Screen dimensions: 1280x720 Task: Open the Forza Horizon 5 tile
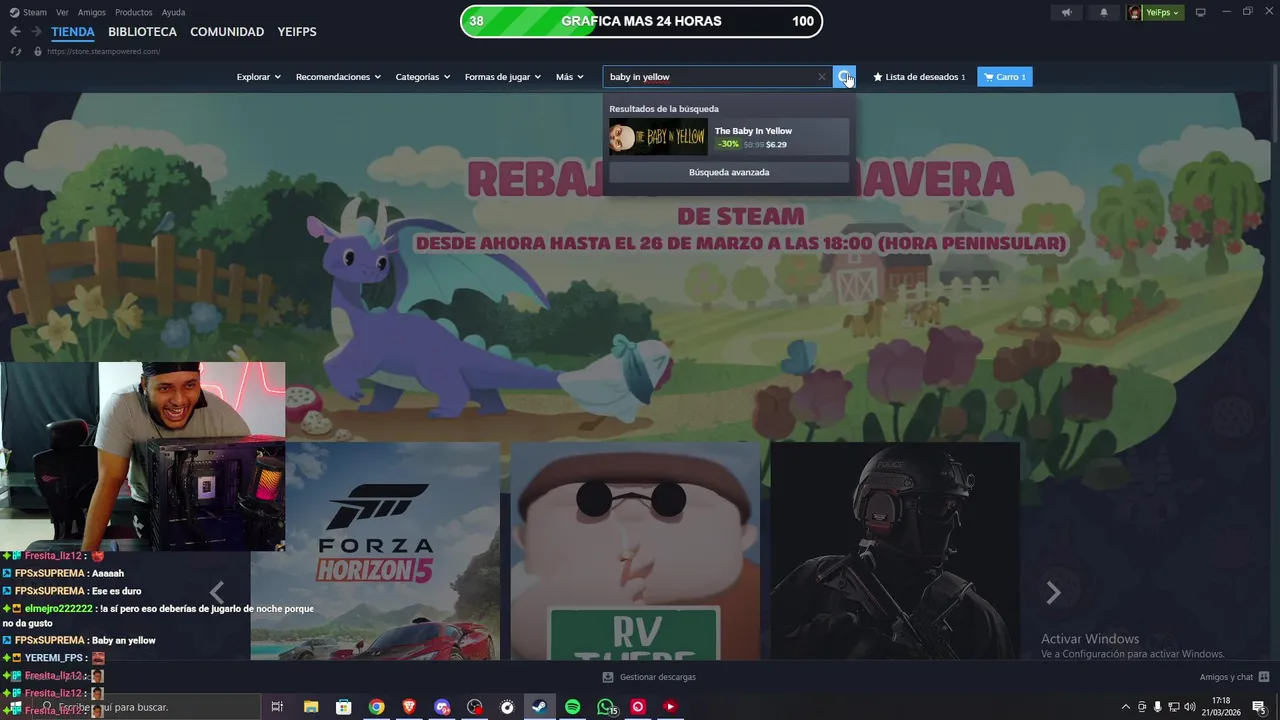point(375,551)
